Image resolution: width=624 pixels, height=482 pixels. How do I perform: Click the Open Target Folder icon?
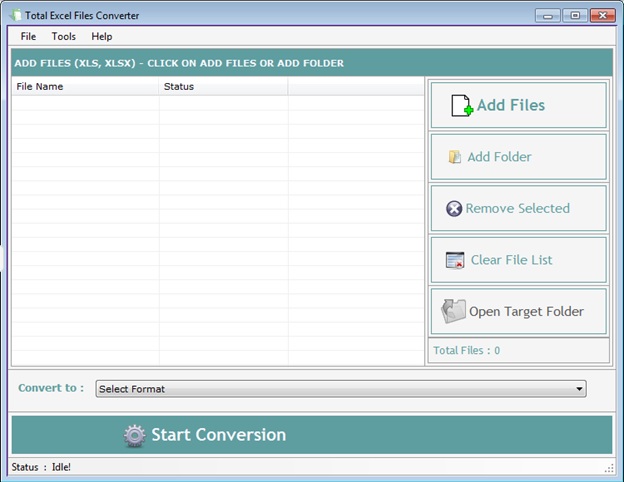454,311
